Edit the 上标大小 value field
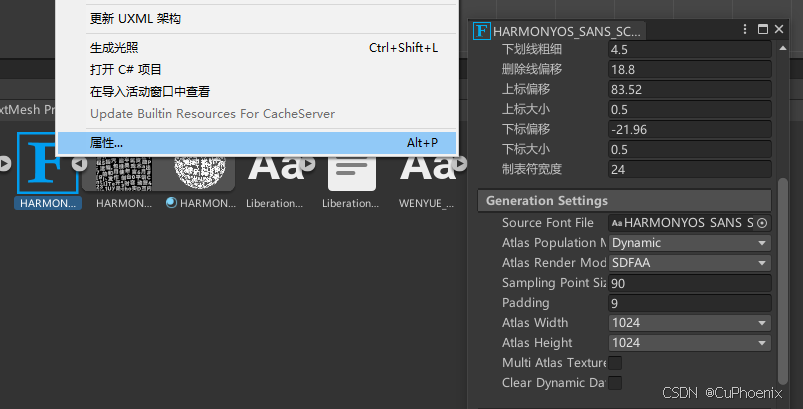The image size is (803, 409). click(x=690, y=110)
